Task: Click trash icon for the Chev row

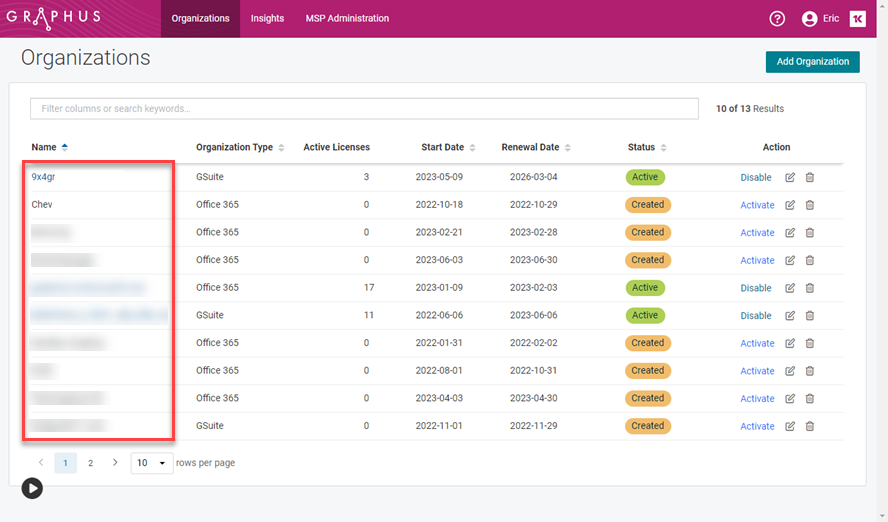Action: [x=810, y=205]
